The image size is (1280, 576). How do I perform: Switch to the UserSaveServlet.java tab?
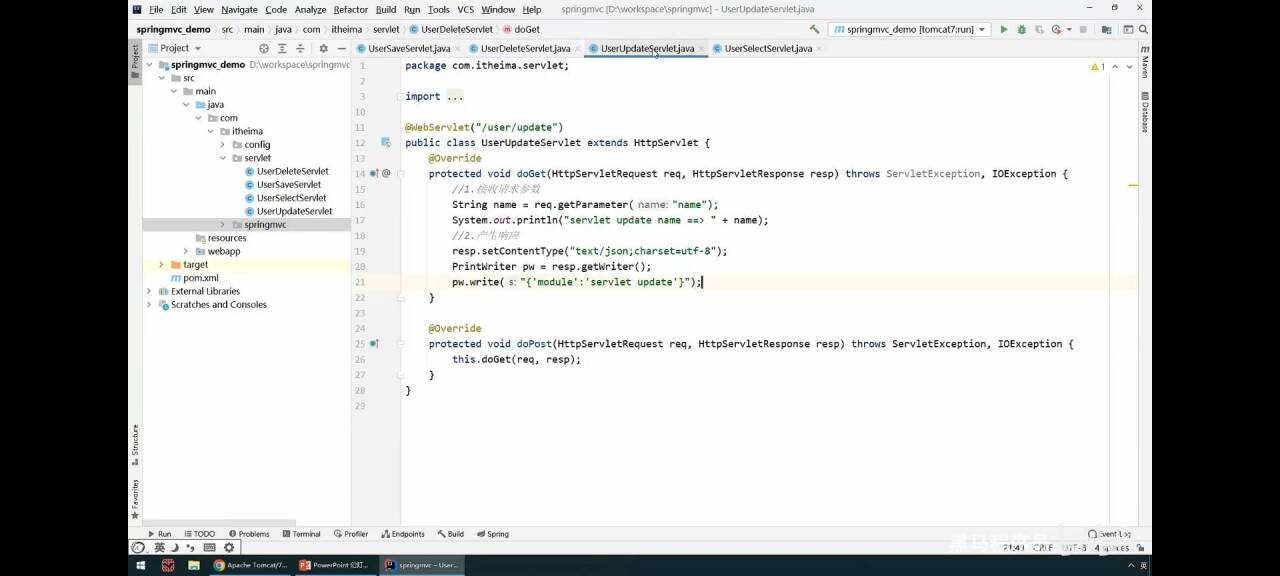(x=409, y=48)
